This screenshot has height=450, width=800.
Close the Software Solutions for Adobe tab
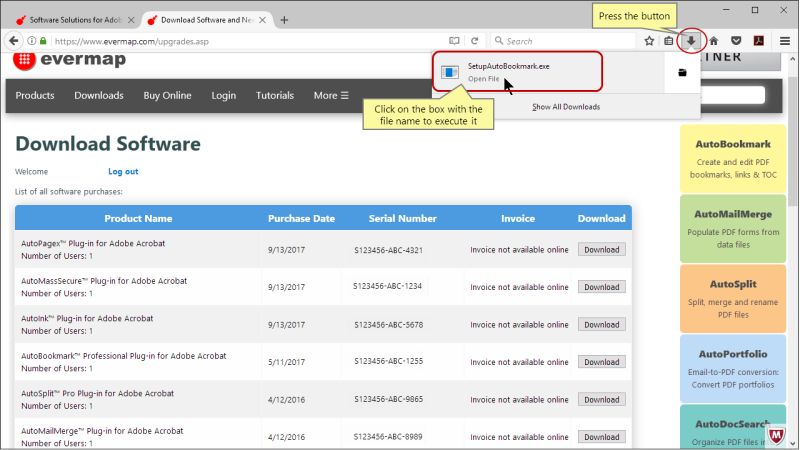(131, 20)
